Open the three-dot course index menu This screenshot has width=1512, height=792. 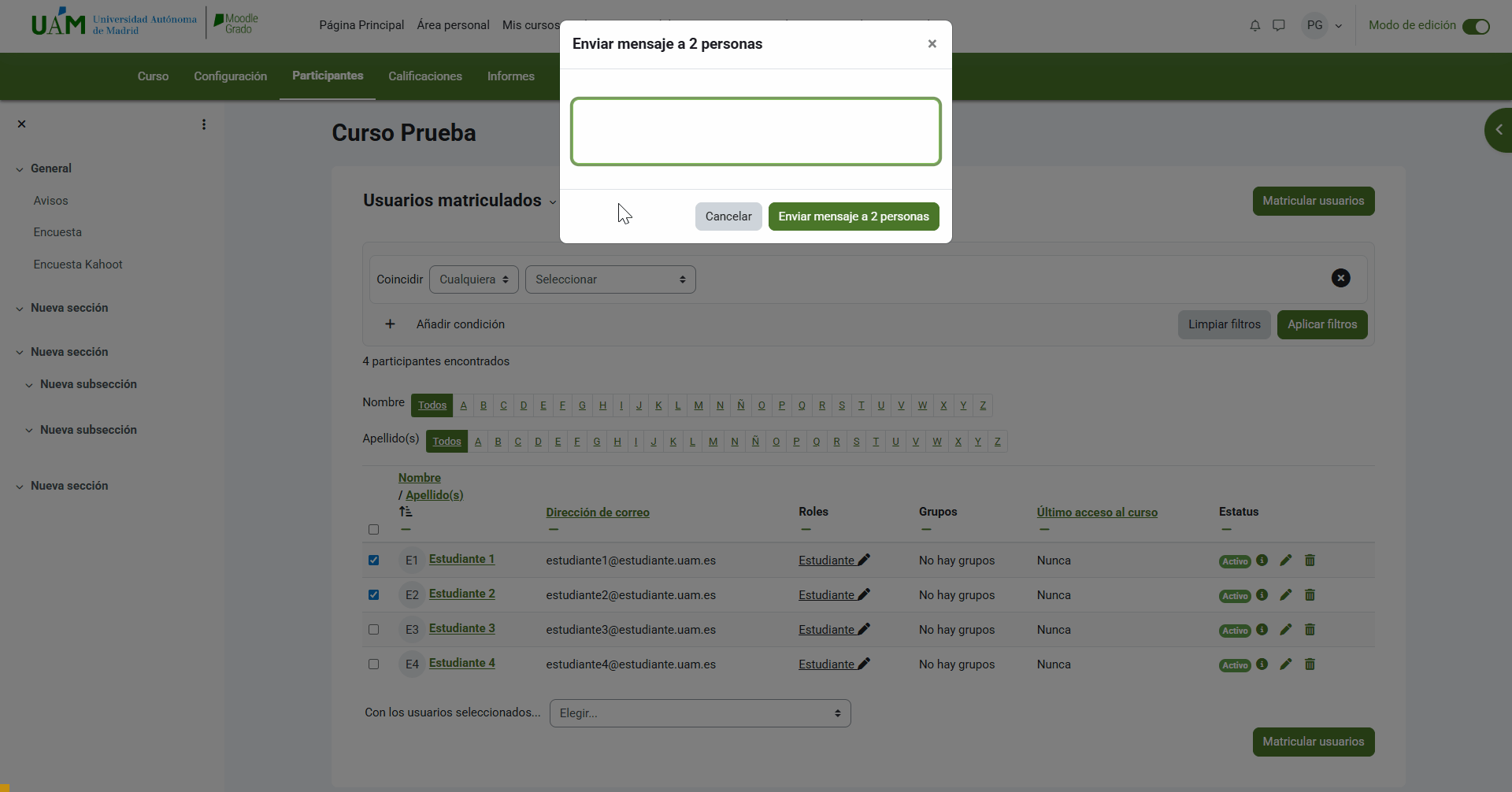coord(204,124)
